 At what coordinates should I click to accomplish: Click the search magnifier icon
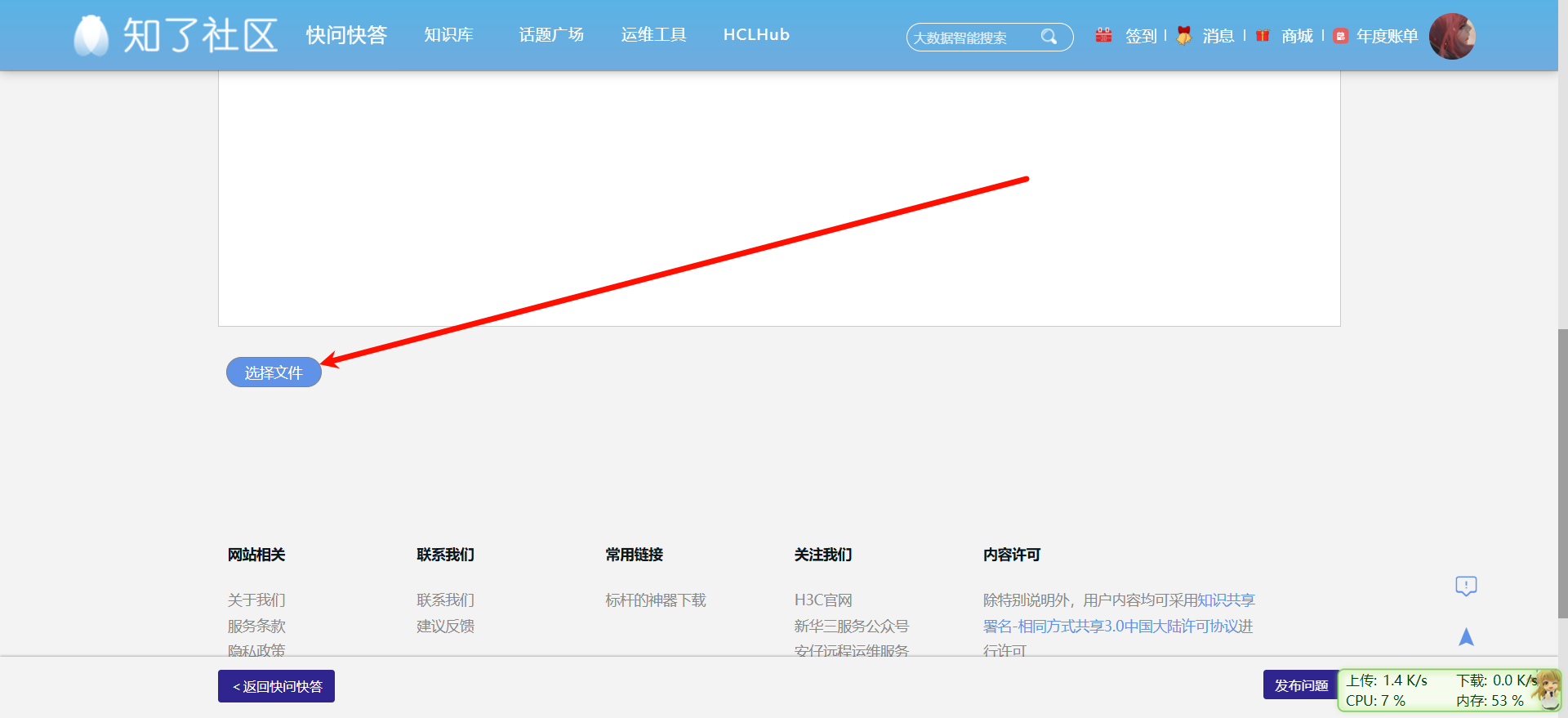1049,37
